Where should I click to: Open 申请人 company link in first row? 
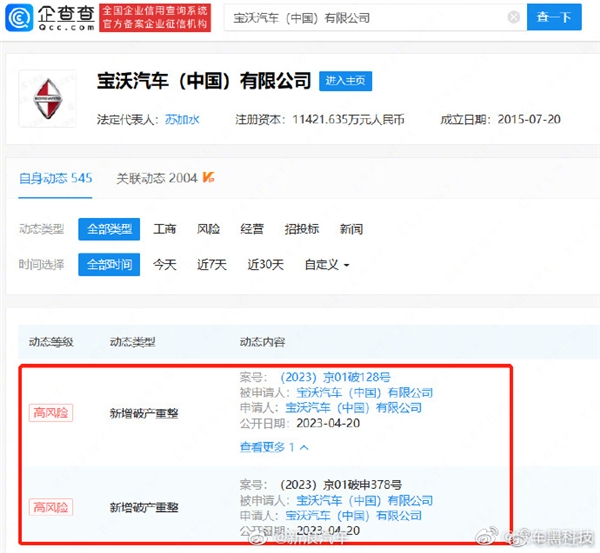point(353,408)
